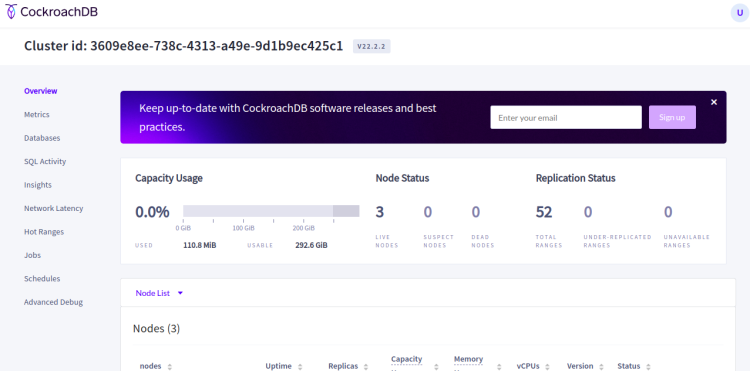Select the cluster id text
The height and width of the screenshot is (371, 750).
(x=184, y=46)
